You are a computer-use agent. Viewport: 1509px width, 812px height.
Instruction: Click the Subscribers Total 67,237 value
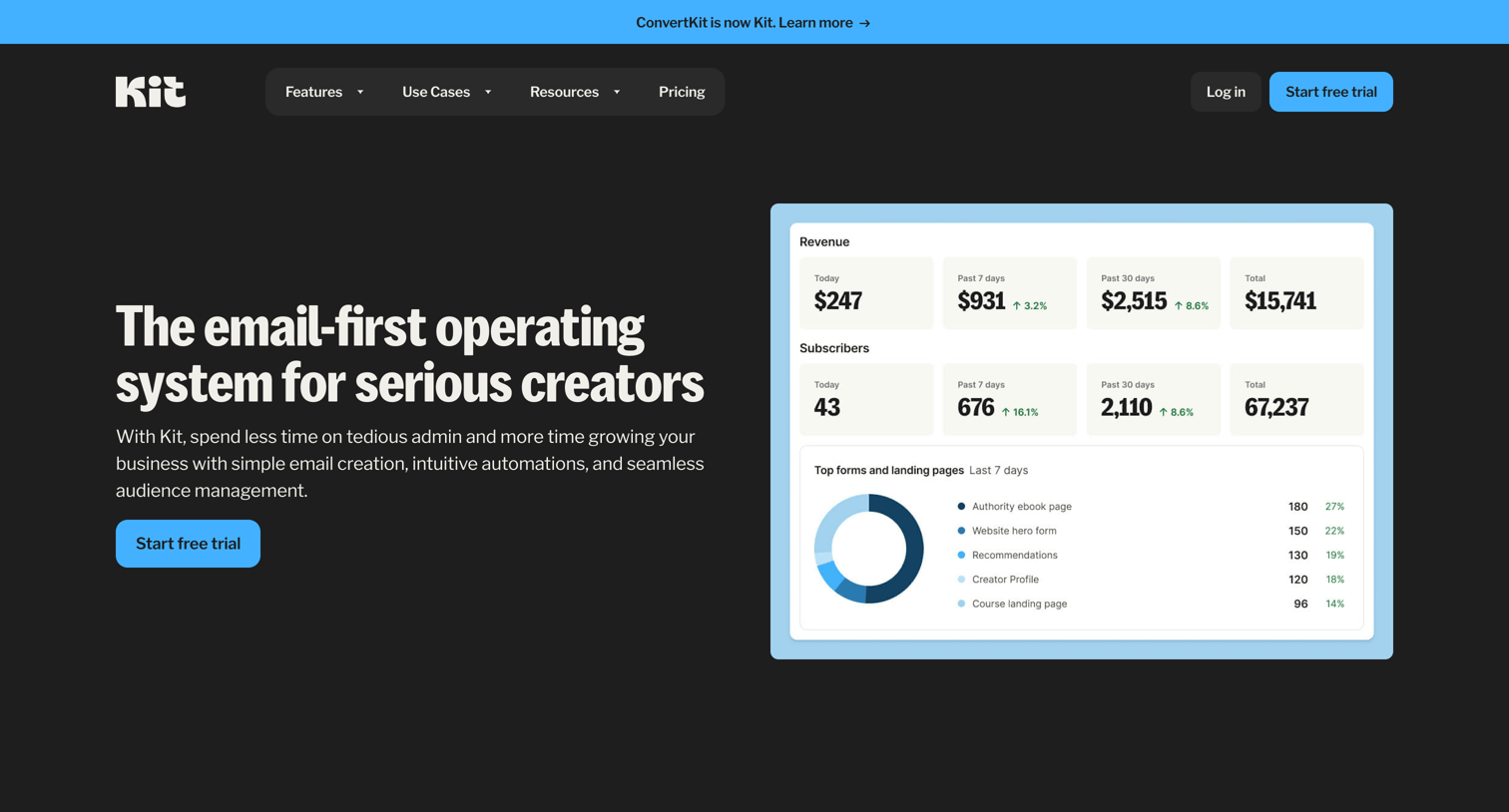[x=1276, y=407]
